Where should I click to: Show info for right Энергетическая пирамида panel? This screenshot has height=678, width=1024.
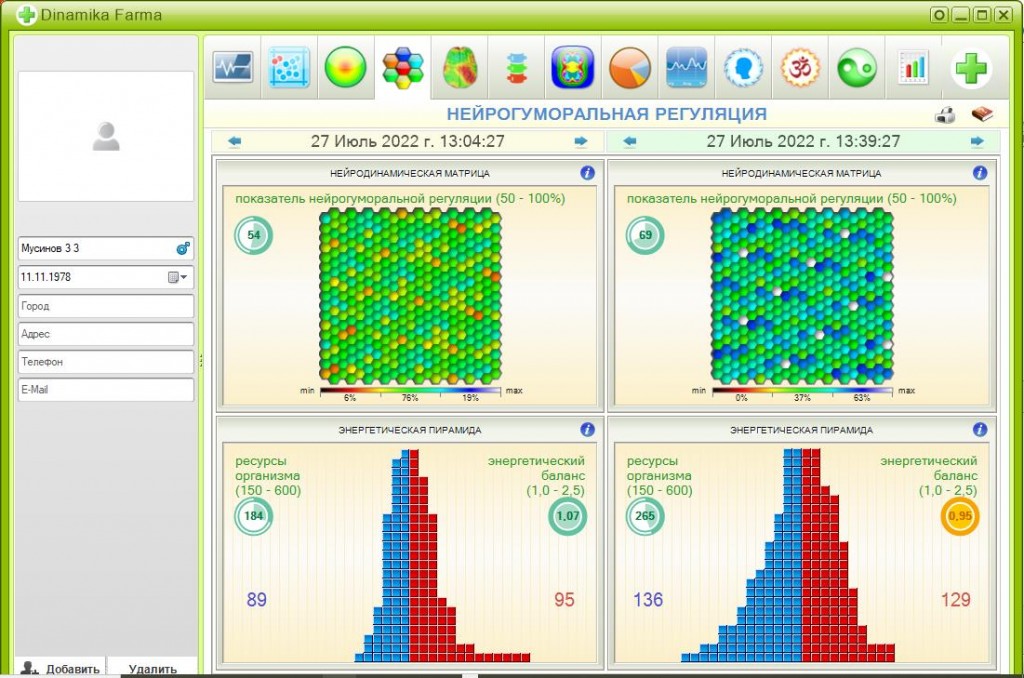tap(980, 429)
